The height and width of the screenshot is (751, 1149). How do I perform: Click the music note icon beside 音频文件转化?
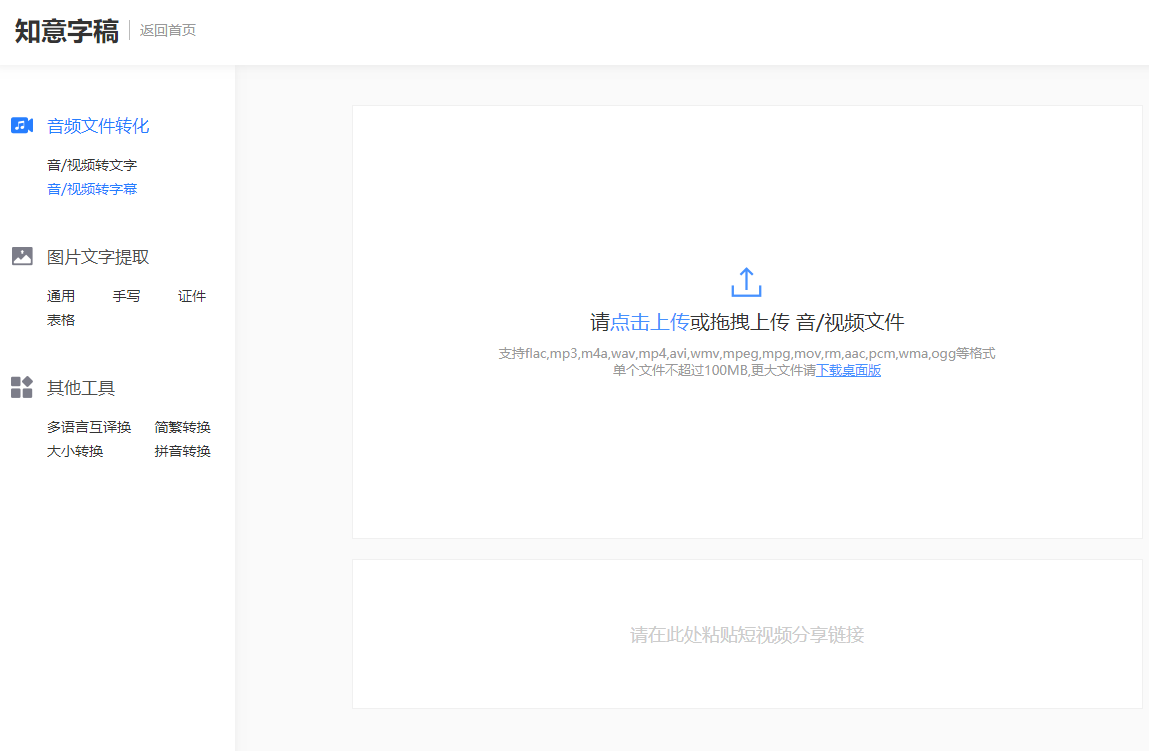(23, 125)
